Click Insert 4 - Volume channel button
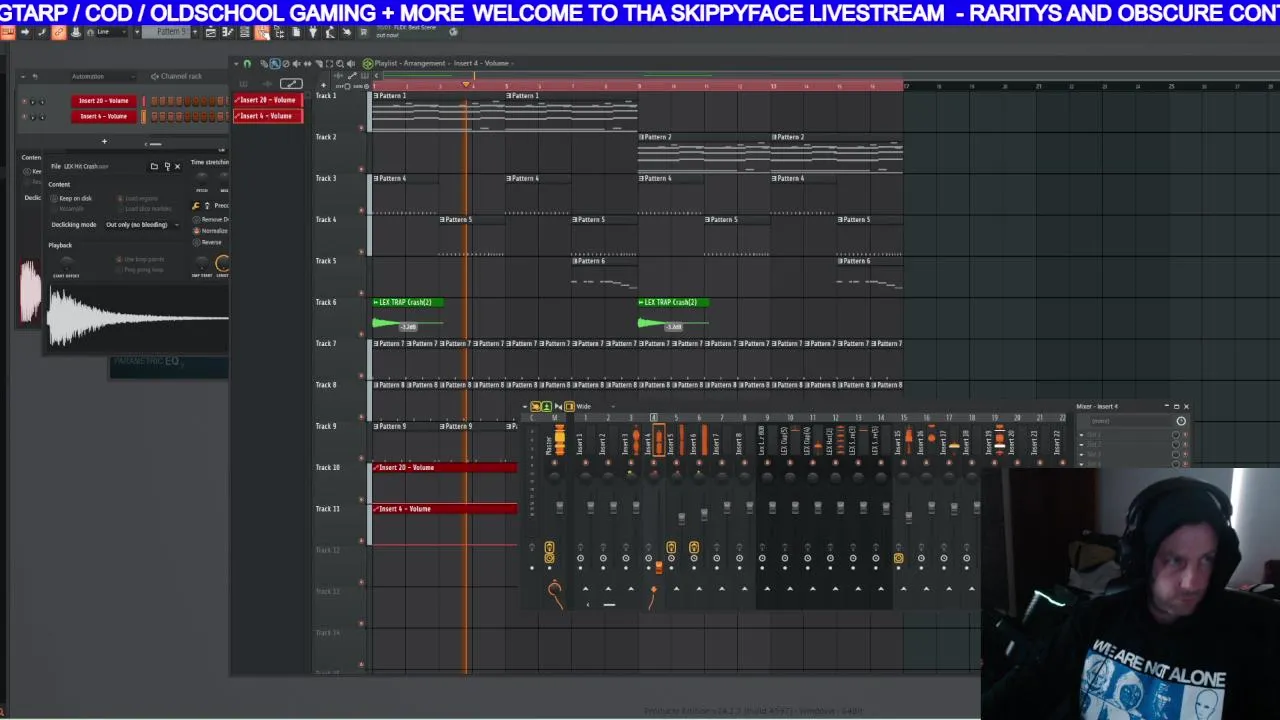The width and height of the screenshot is (1280, 720). (104, 116)
